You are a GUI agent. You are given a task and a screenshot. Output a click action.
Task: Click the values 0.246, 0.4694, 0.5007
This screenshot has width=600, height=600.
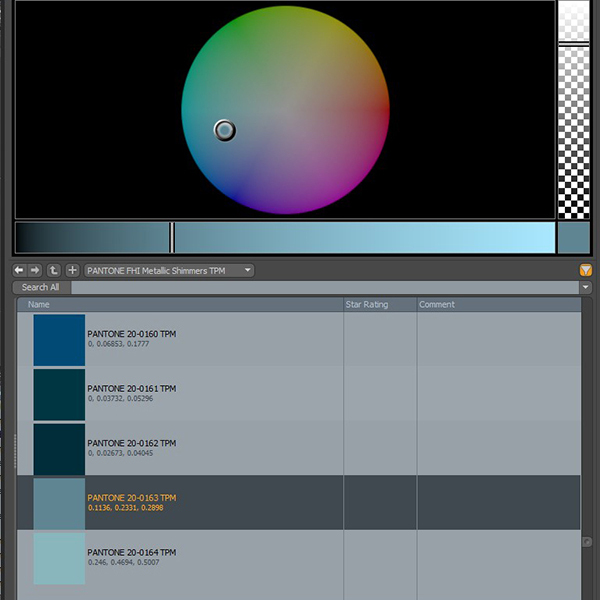coord(123,562)
